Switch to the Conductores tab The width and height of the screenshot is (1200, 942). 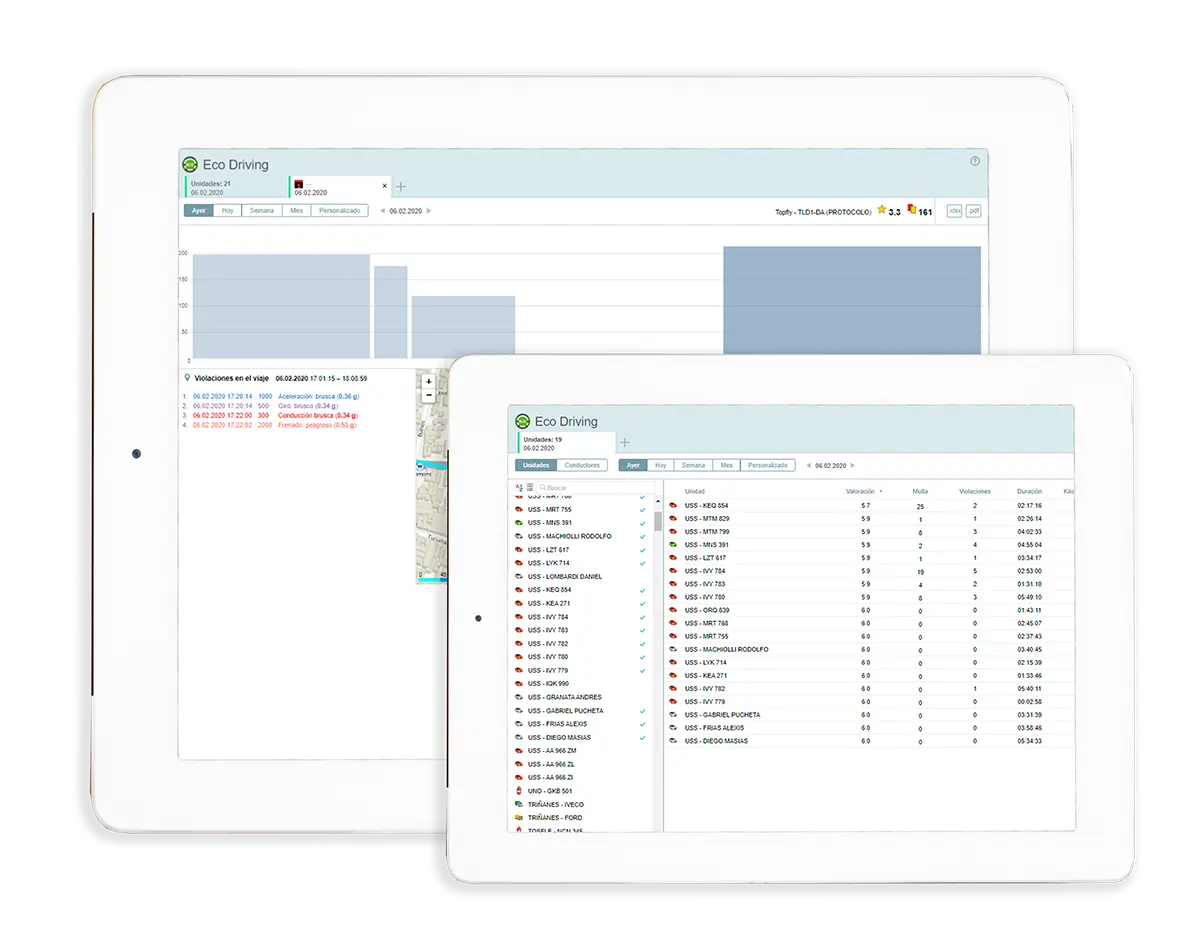click(x=582, y=465)
